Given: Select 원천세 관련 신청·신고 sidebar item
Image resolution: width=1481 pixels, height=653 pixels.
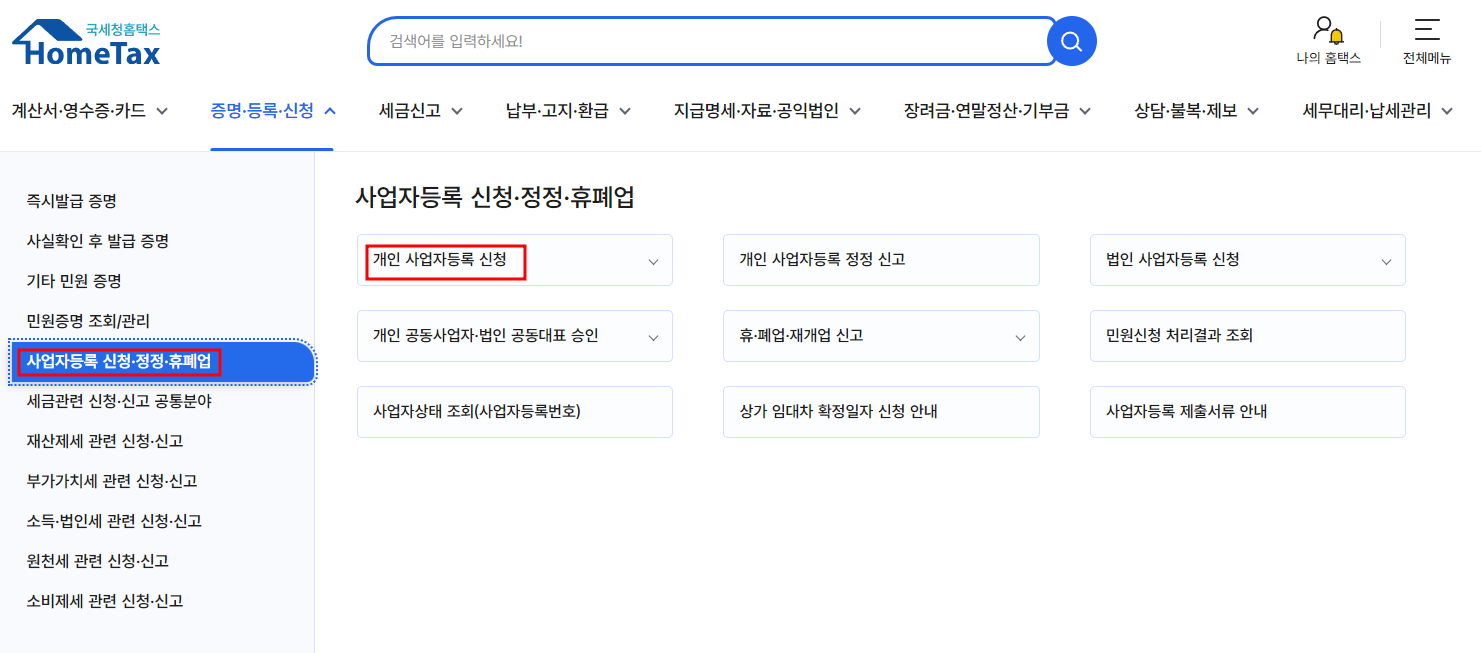Looking at the screenshot, I should point(98,561).
